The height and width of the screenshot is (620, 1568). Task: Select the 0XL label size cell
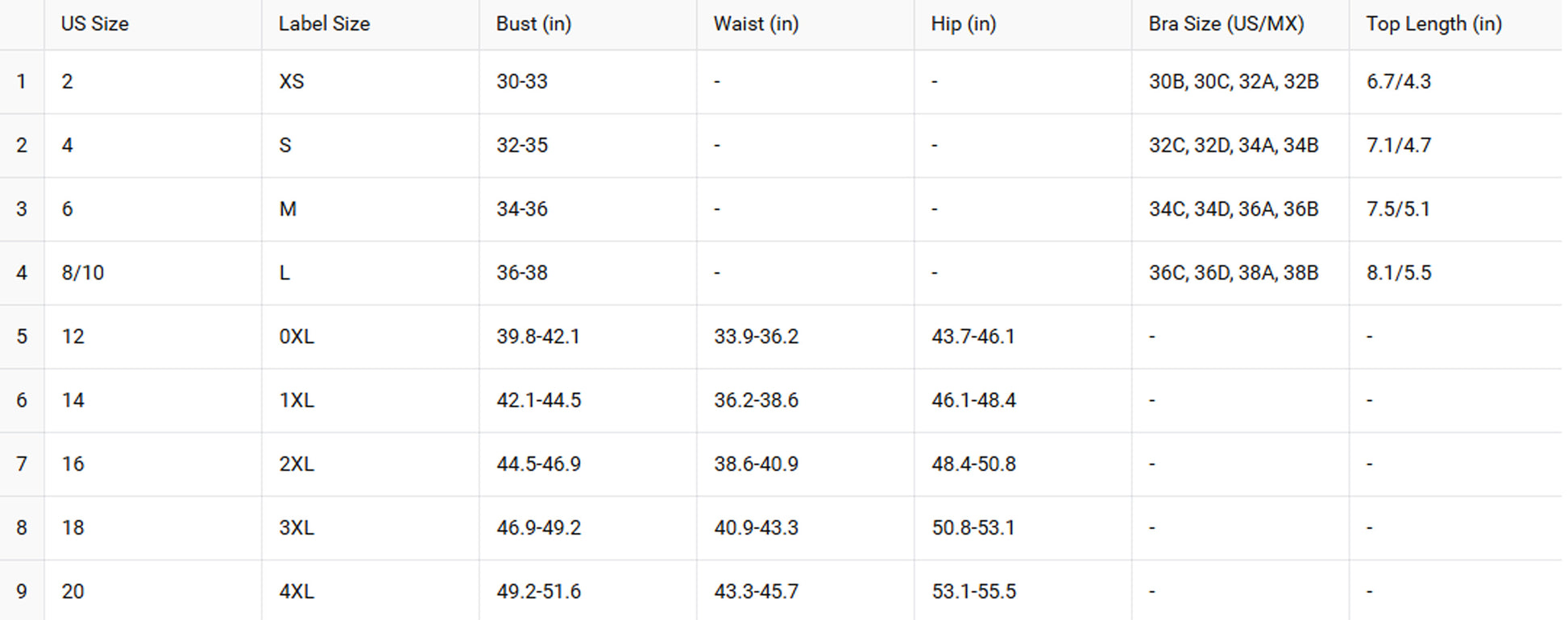(297, 337)
